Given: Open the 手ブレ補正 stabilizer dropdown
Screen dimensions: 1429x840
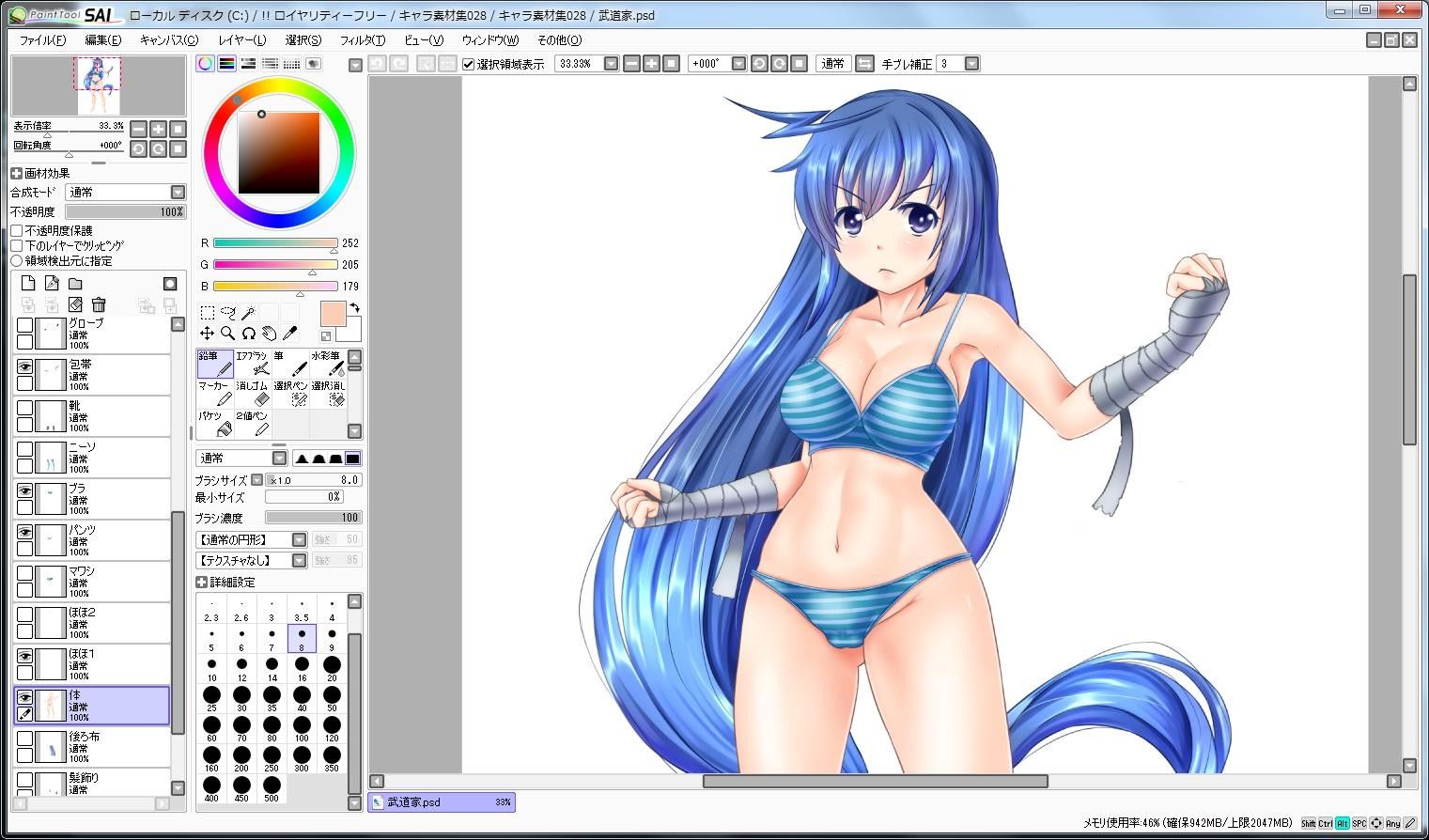Looking at the screenshot, I should tap(971, 64).
